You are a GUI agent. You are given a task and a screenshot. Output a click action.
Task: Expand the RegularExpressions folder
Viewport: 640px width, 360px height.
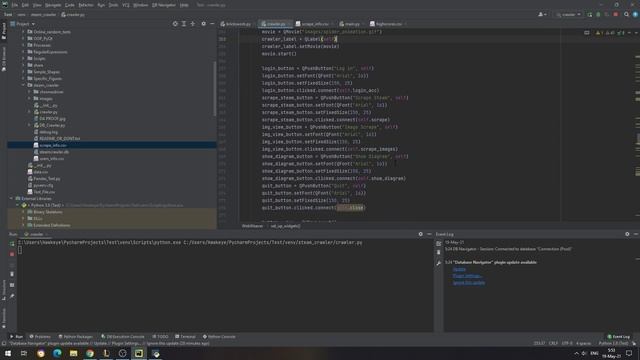click(x=23, y=52)
